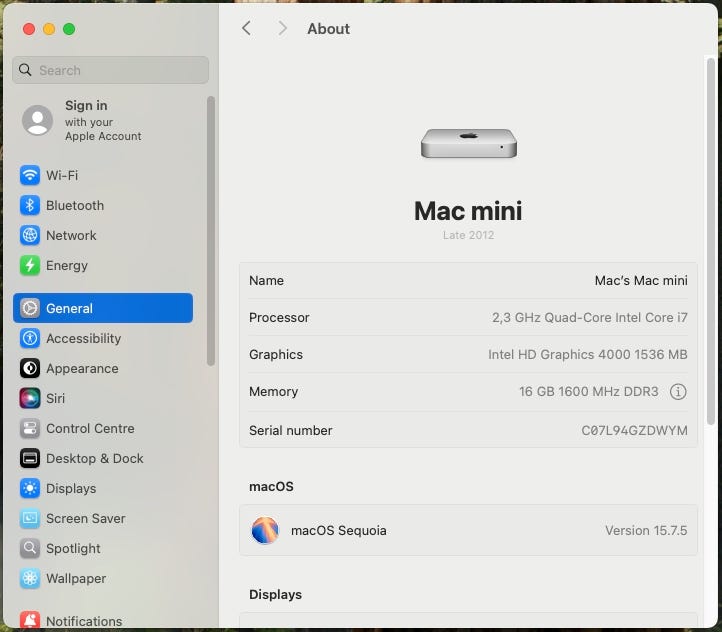Select the Network globe icon
722x632 pixels.
[30, 235]
